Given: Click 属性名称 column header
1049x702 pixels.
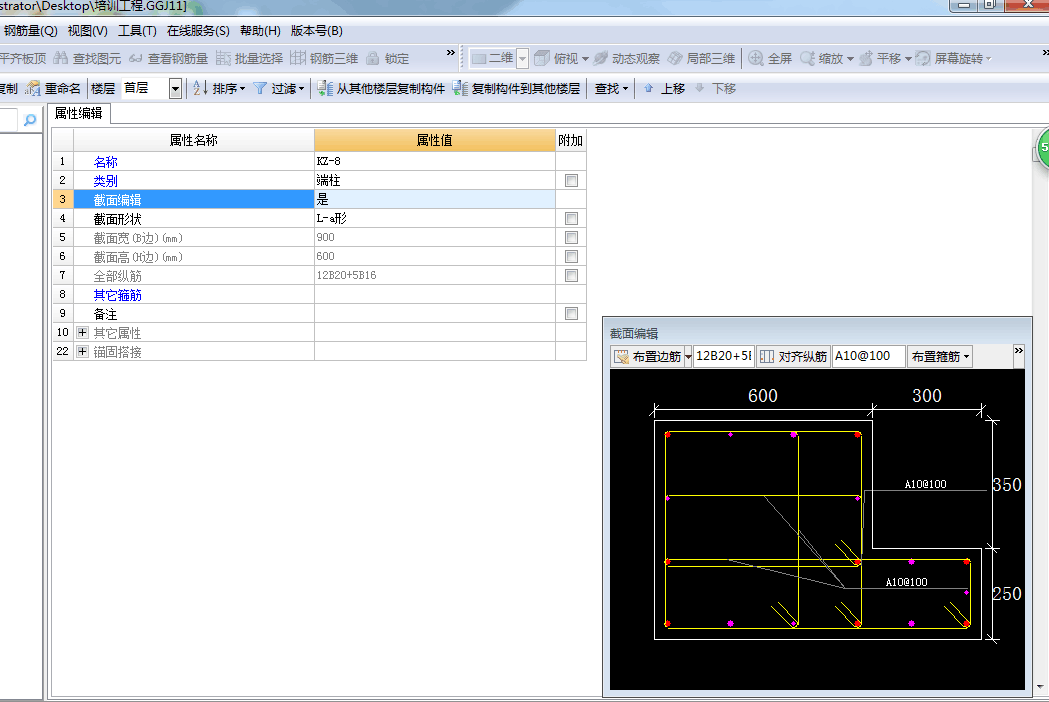Looking at the screenshot, I should click(194, 140).
